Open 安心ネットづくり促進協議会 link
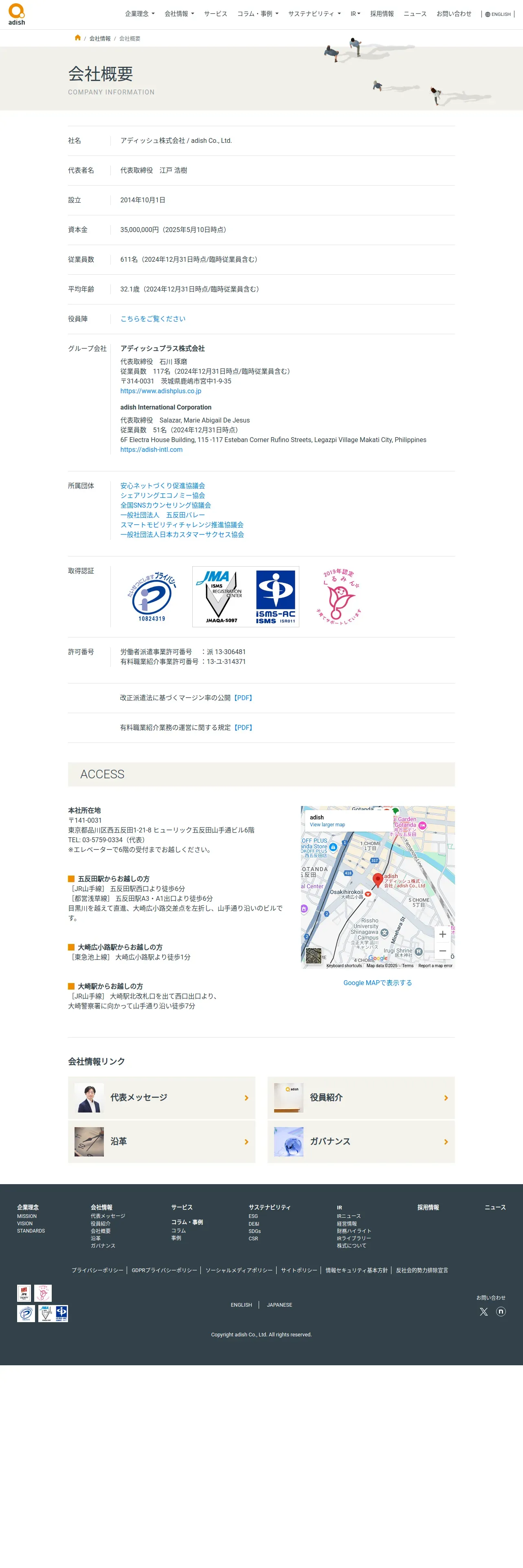Image resolution: width=523 pixels, height=1568 pixels. [163, 486]
